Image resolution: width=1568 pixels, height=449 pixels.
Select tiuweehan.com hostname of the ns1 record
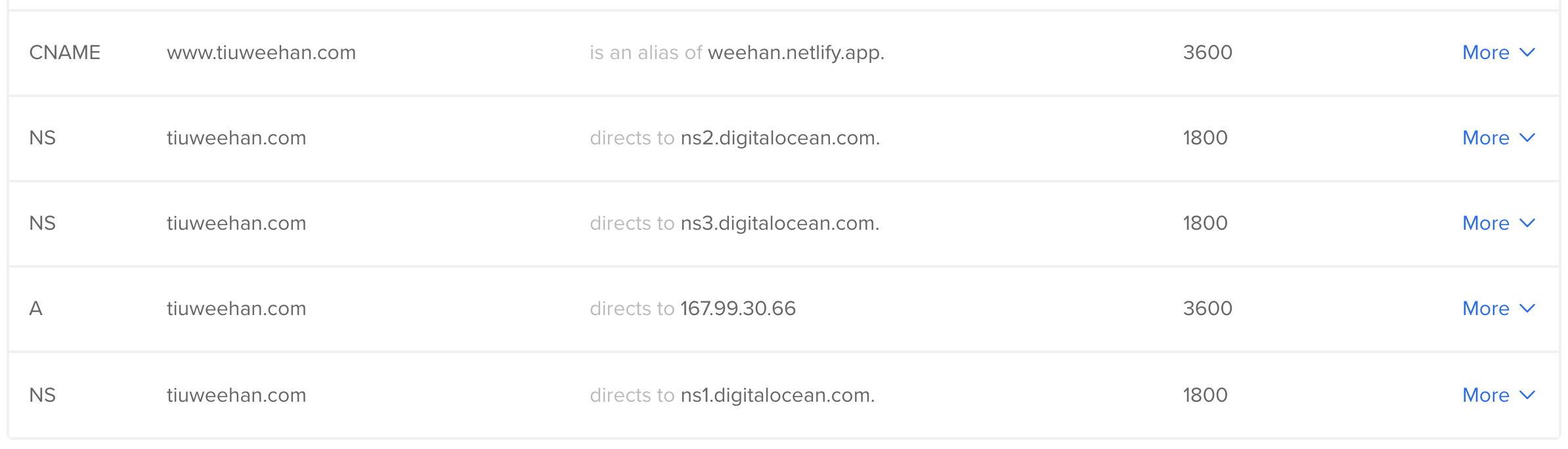click(236, 395)
